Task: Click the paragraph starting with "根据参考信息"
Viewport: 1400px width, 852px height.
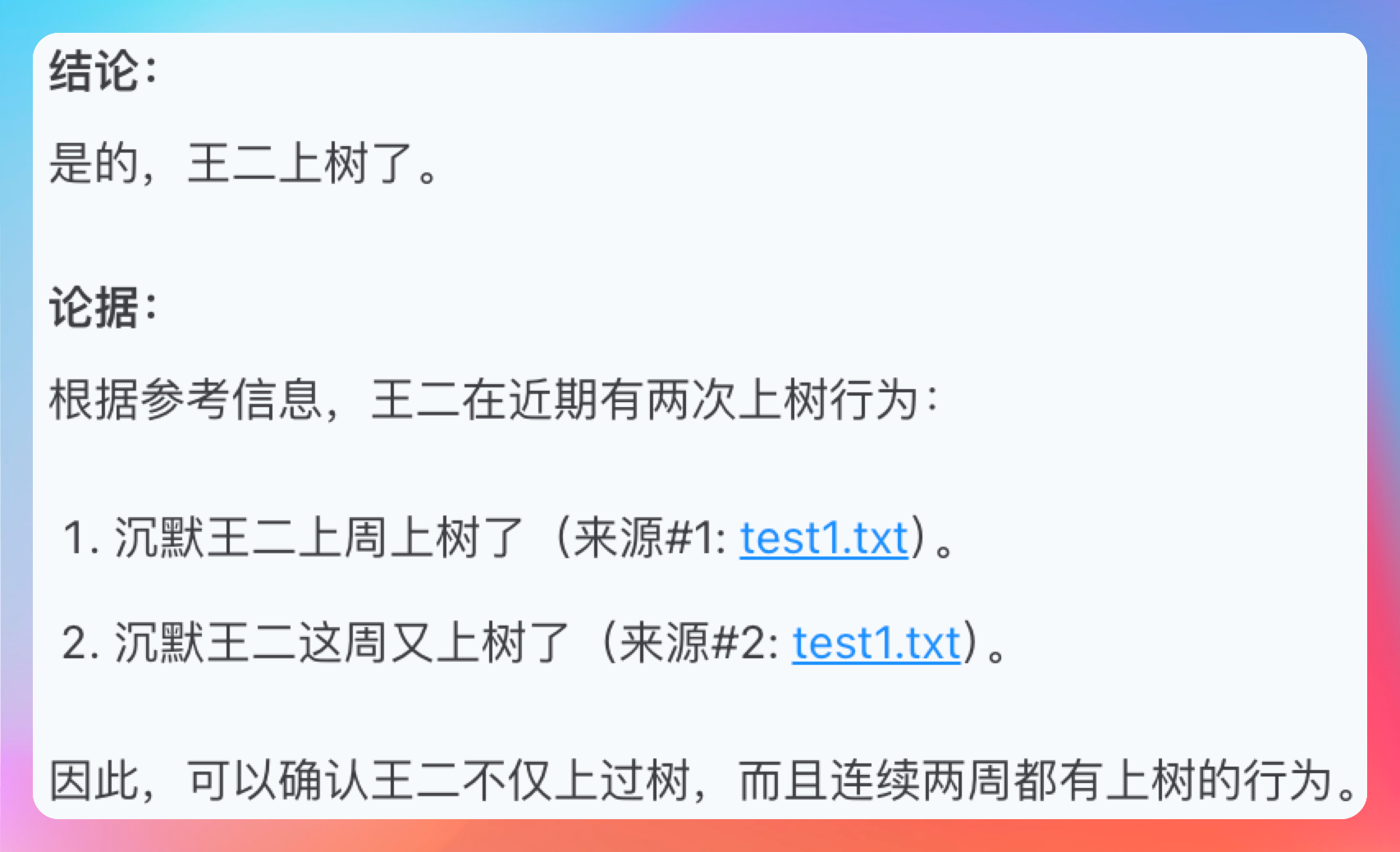Action: [492, 400]
